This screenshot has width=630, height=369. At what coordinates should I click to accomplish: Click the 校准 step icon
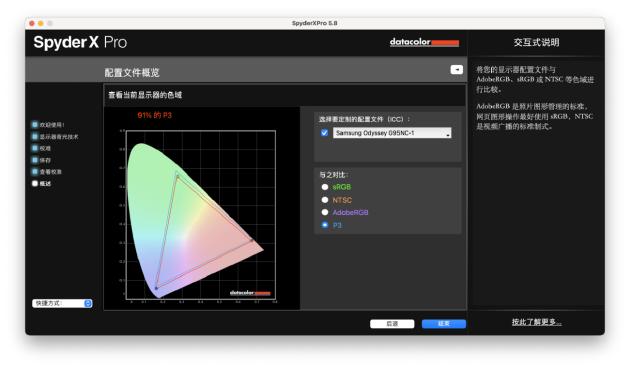coord(35,148)
